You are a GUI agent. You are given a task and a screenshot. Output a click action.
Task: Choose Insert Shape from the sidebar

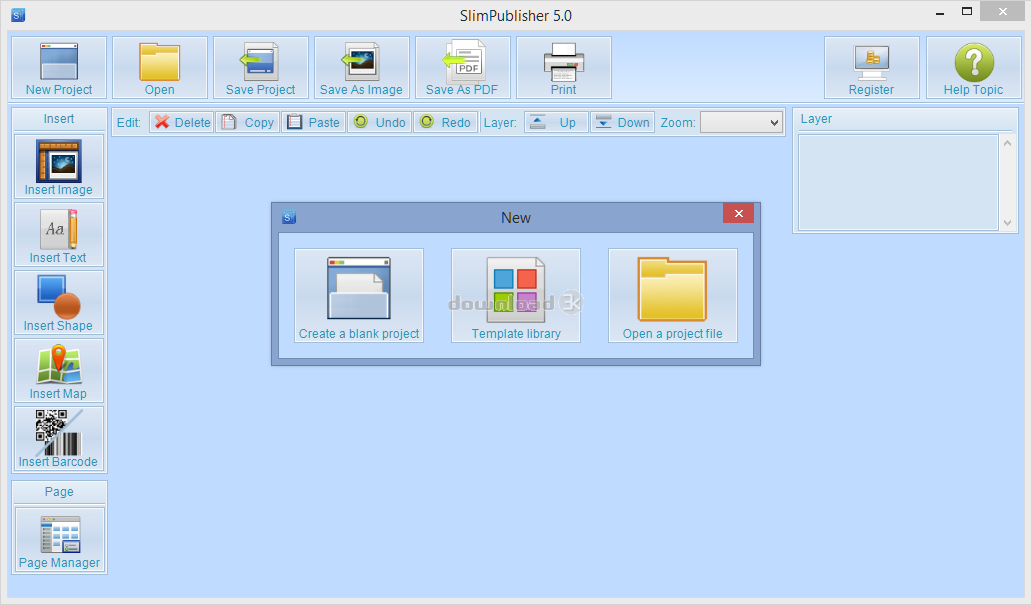click(x=59, y=302)
